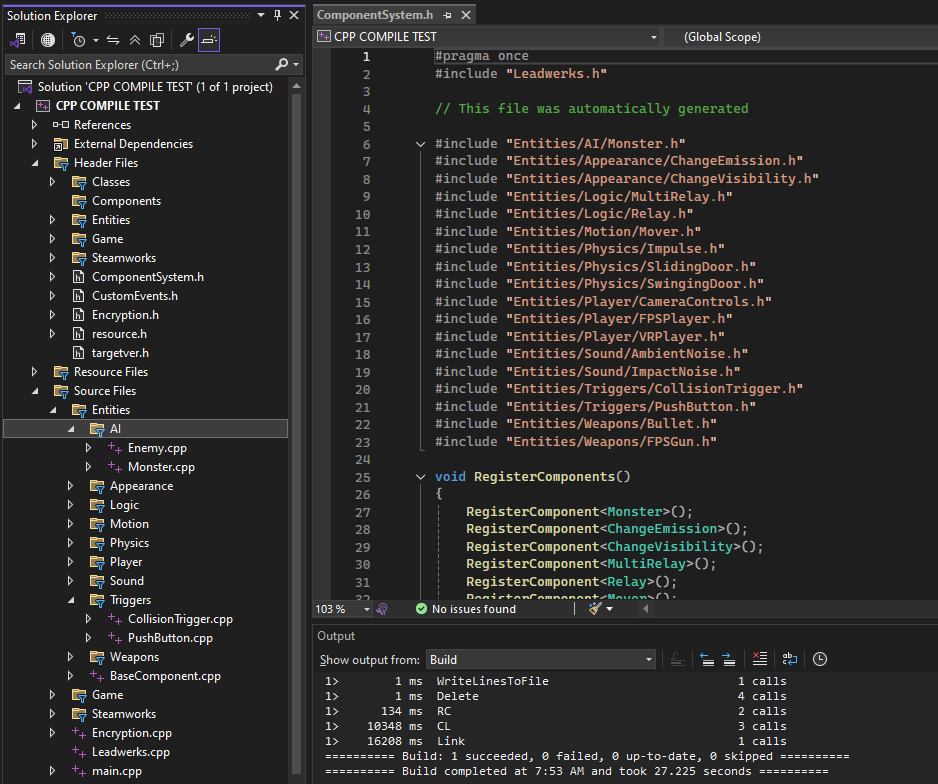This screenshot has width=938, height=784.
Task: Click the code cleanup broom icon
Action: pos(596,608)
